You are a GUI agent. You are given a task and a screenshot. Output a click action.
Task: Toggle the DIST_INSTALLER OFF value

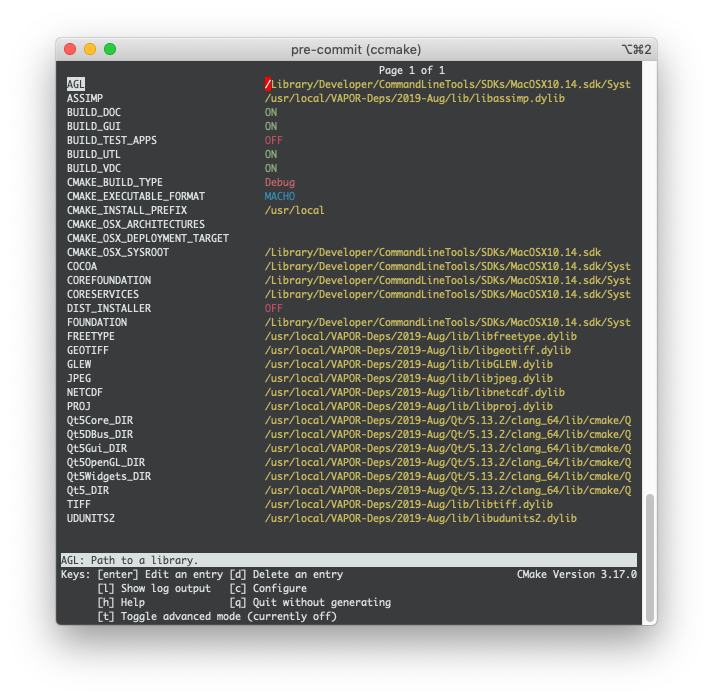273,309
